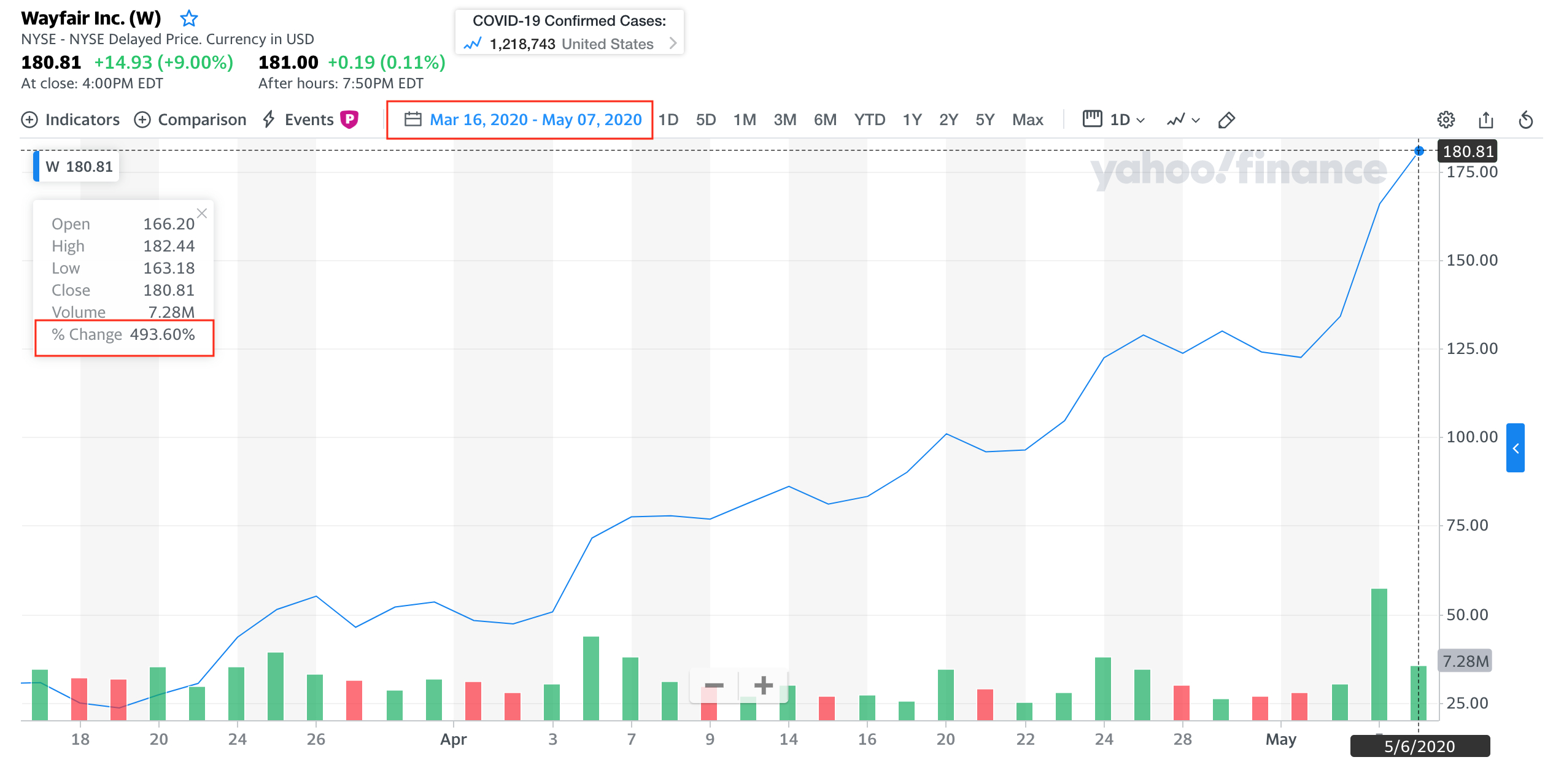
Task: Click the Apr label on the date axis
Action: click(x=454, y=740)
